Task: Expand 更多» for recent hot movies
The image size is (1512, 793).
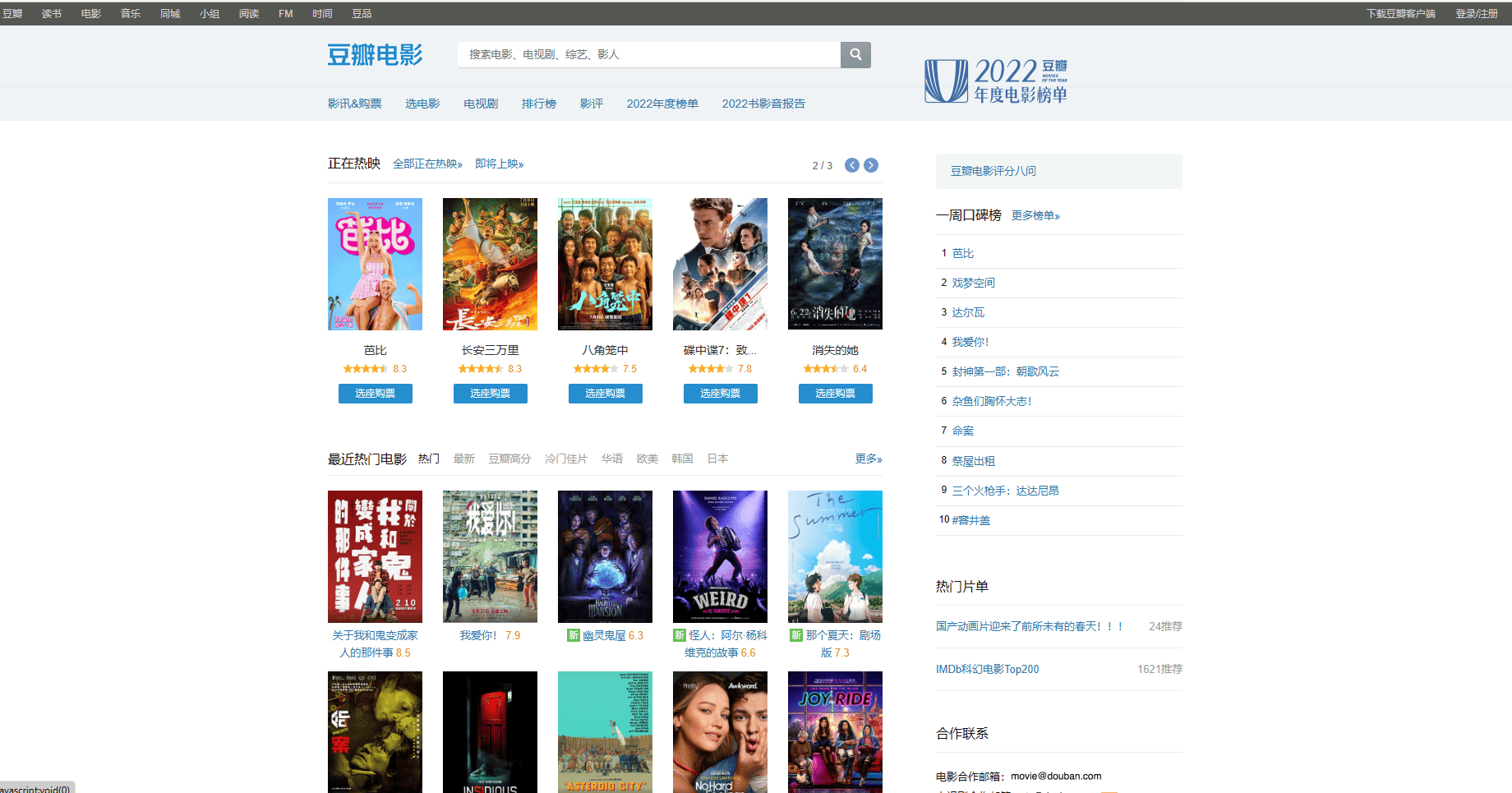Action: (x=868, y=459)
